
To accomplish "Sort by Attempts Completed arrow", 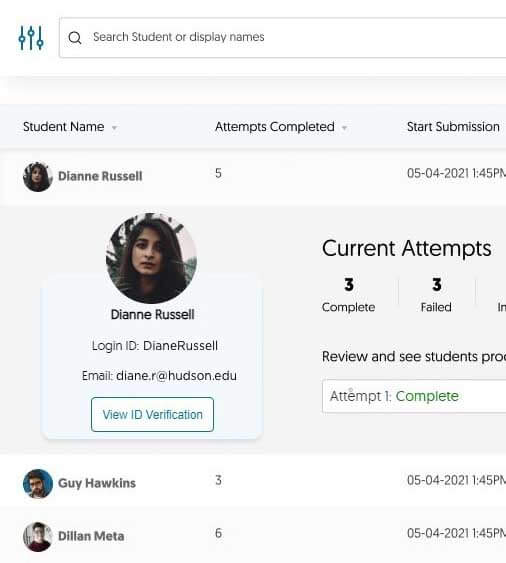I will pyautogui.click(x=344, y=128).
